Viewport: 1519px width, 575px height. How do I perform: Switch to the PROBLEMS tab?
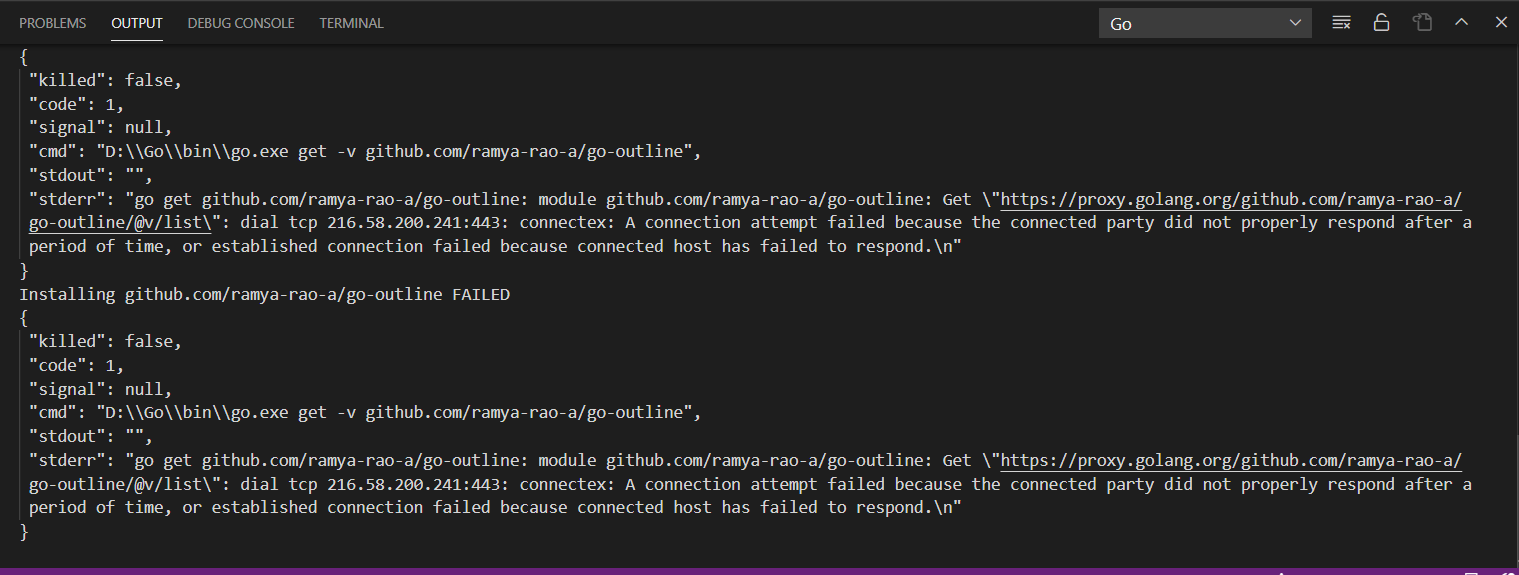53,23
